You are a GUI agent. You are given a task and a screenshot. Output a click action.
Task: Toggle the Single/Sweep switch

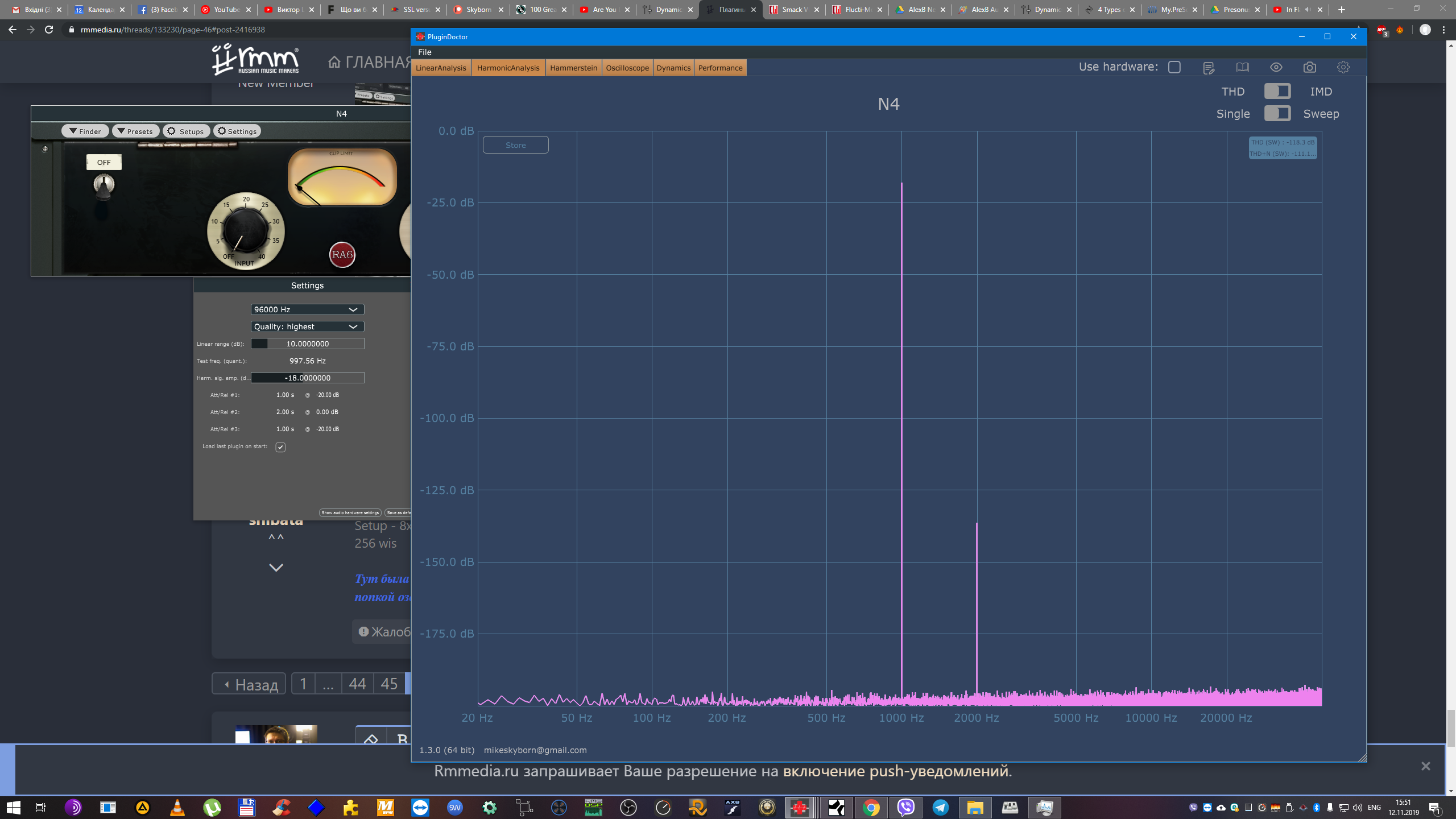point(1277,113)
